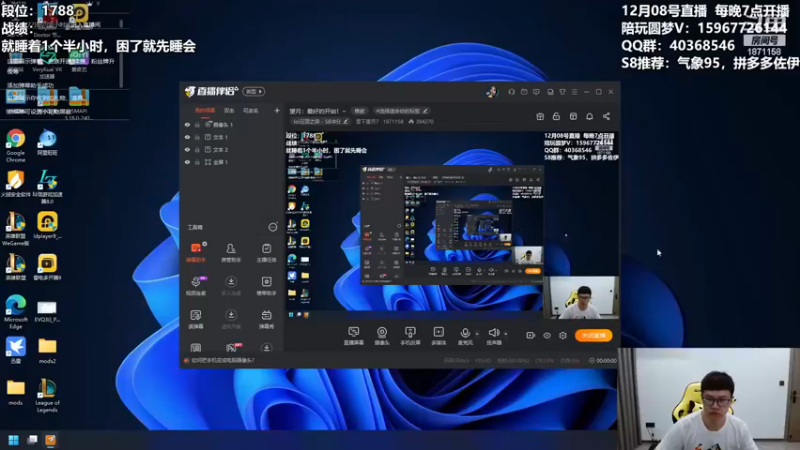Toggle lock on 摄像头 1 source
800x450 pixels.
tap(197, 124)
